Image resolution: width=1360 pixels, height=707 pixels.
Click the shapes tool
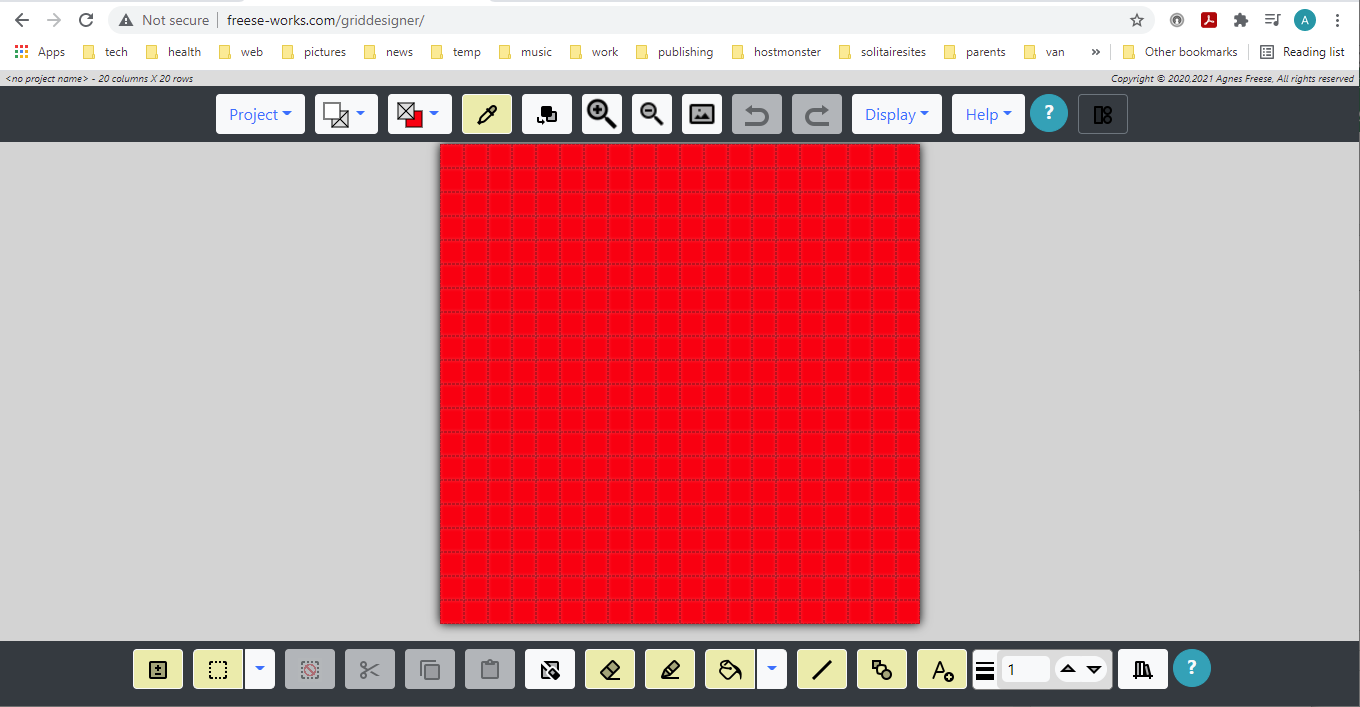point(881,668)
